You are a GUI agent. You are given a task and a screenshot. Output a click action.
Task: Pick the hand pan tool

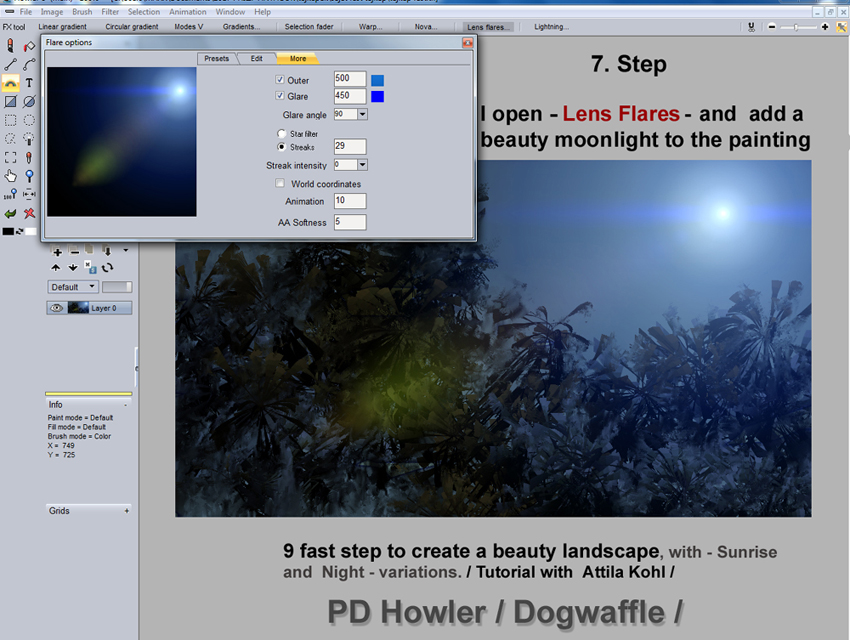(10, 176)
